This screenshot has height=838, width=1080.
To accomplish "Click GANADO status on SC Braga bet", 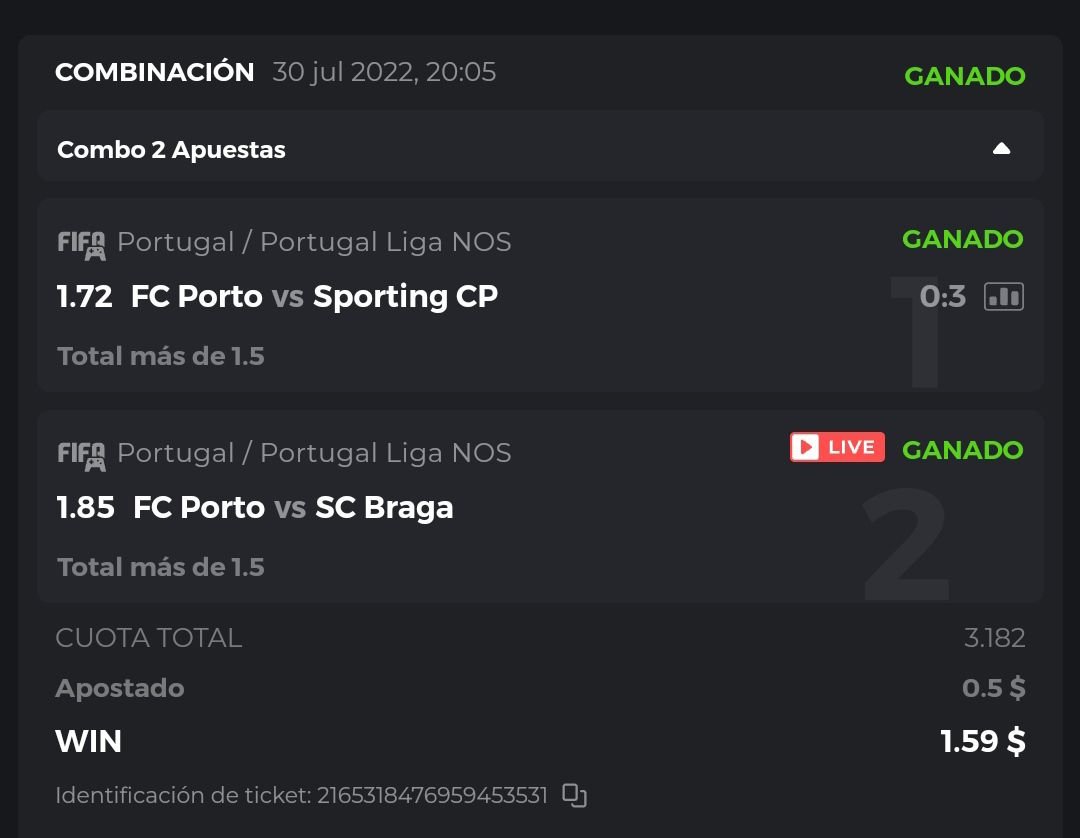I will (962, 450).
